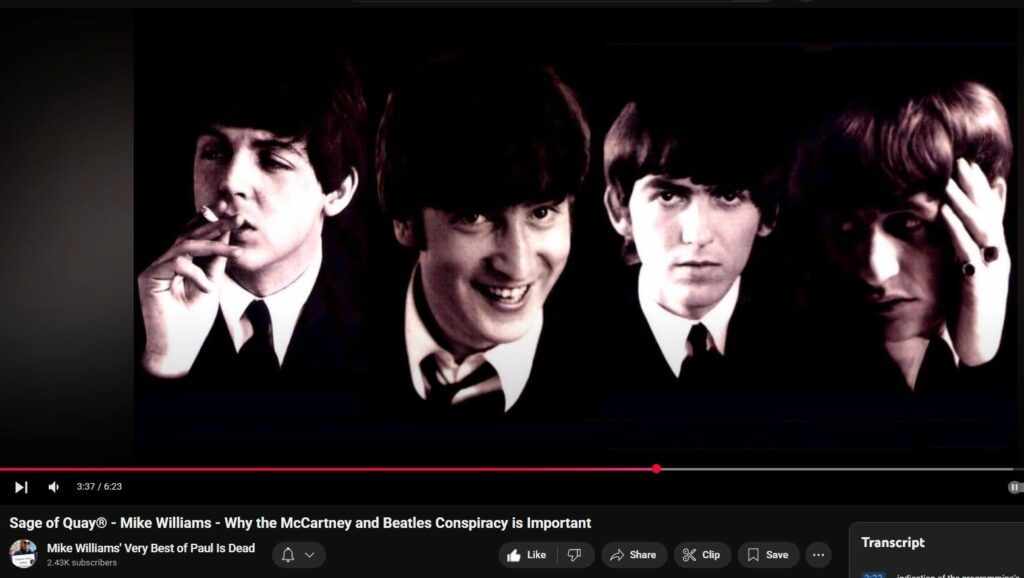1024x578 pixels.
Task: Click the pause icon in the bottom-right corner
Action: [x=1014, y=485]
